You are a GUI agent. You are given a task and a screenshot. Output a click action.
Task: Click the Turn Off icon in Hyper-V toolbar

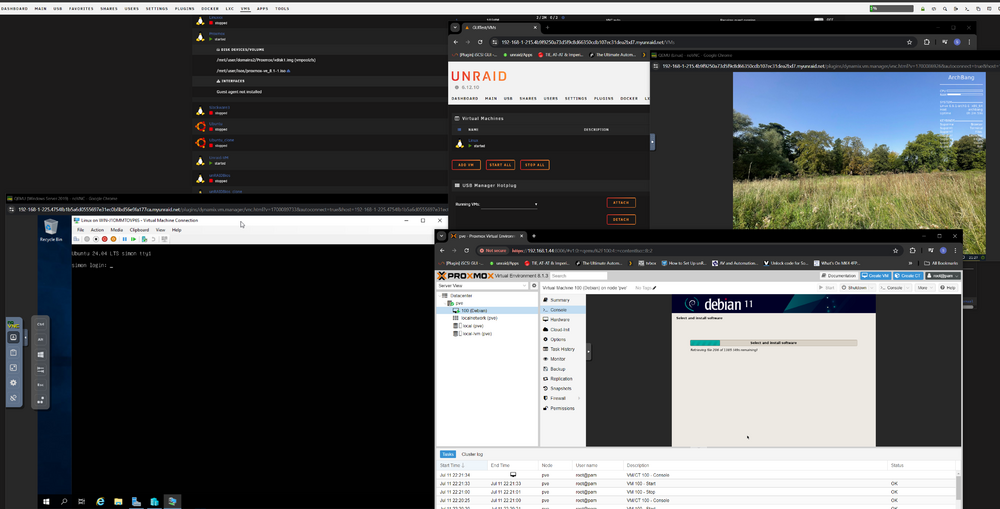96,239
